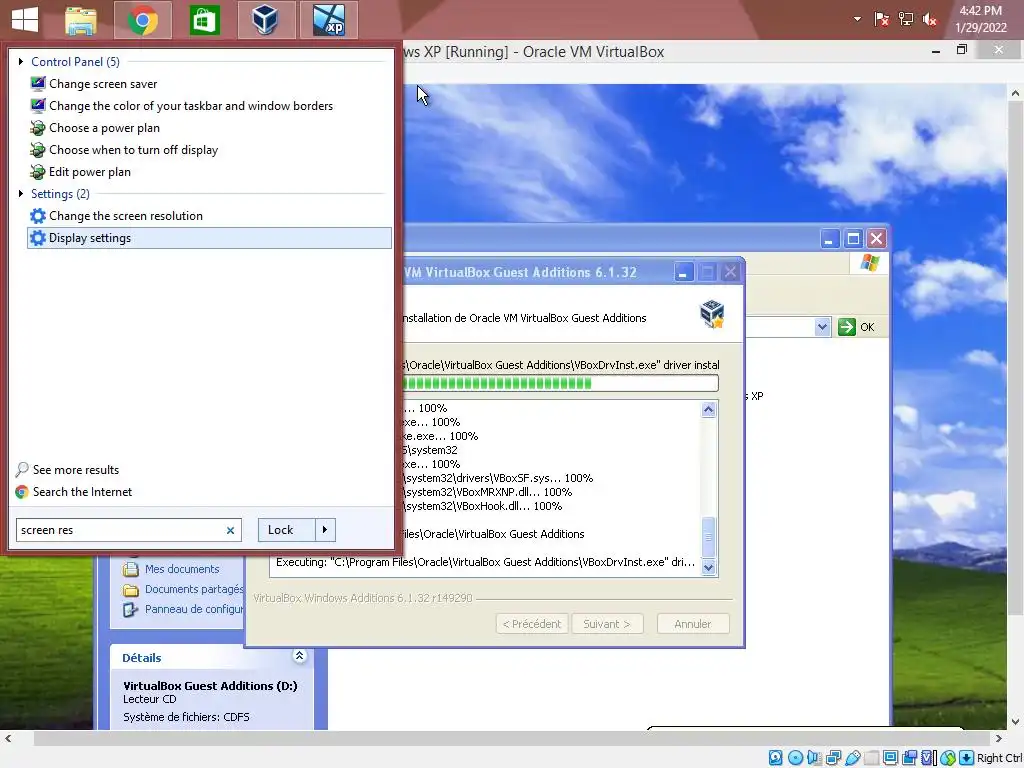
Task: Minimize the Guest Additions installer window
Action: [x=683, y=272]
